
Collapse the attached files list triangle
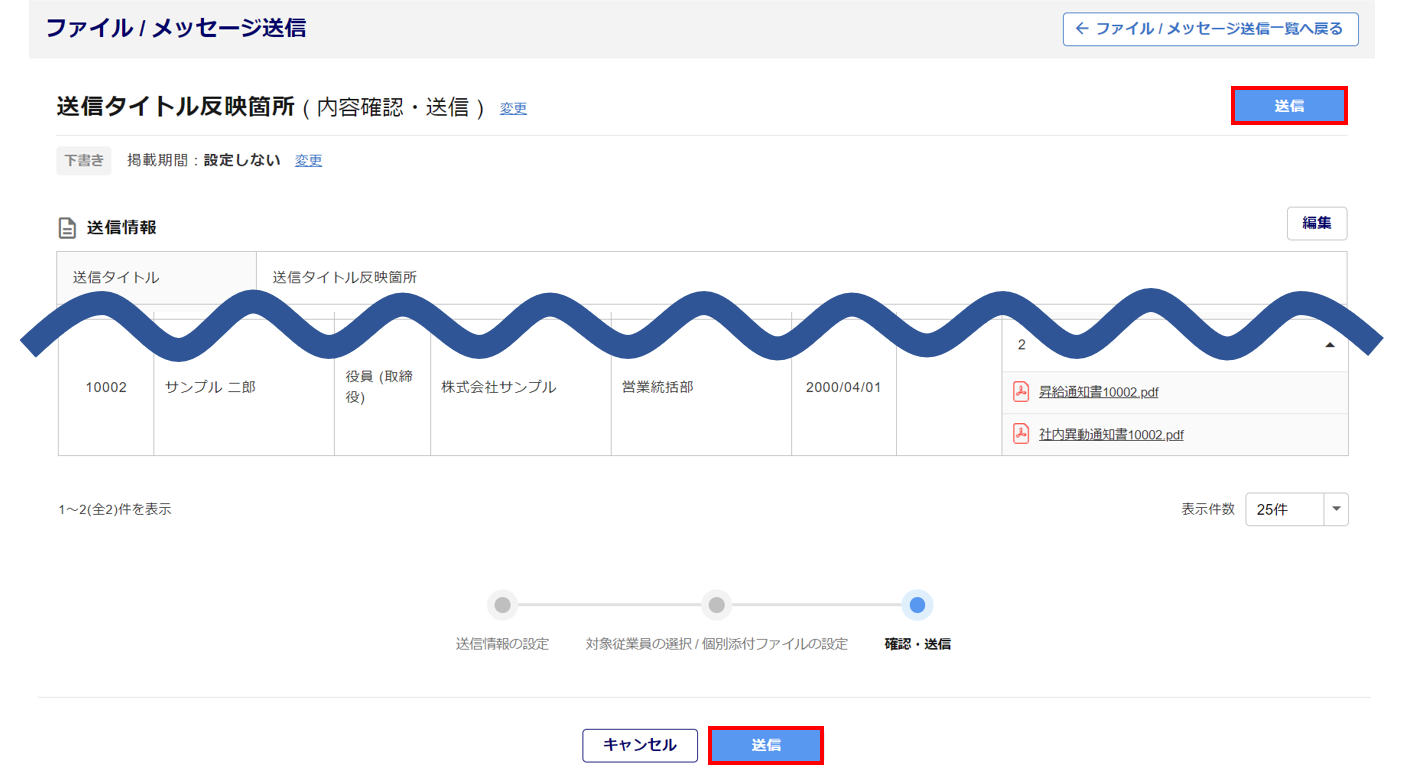point(1329,345)
